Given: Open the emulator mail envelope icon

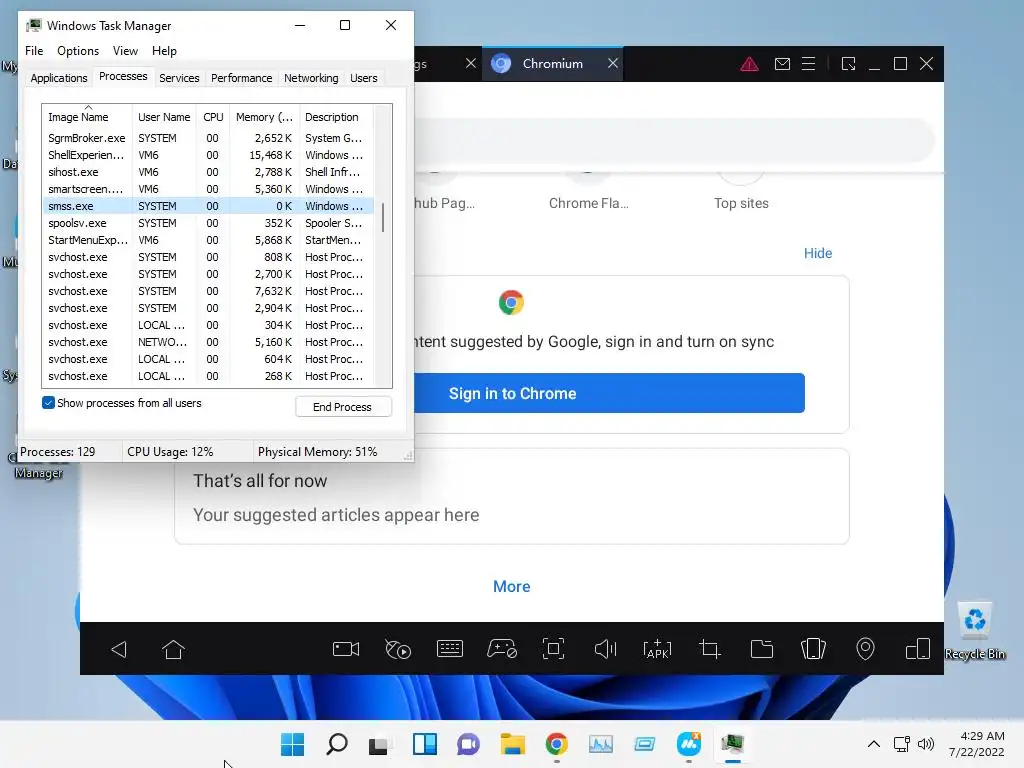Looking at the screenshot, I should [x=782, y=64].
